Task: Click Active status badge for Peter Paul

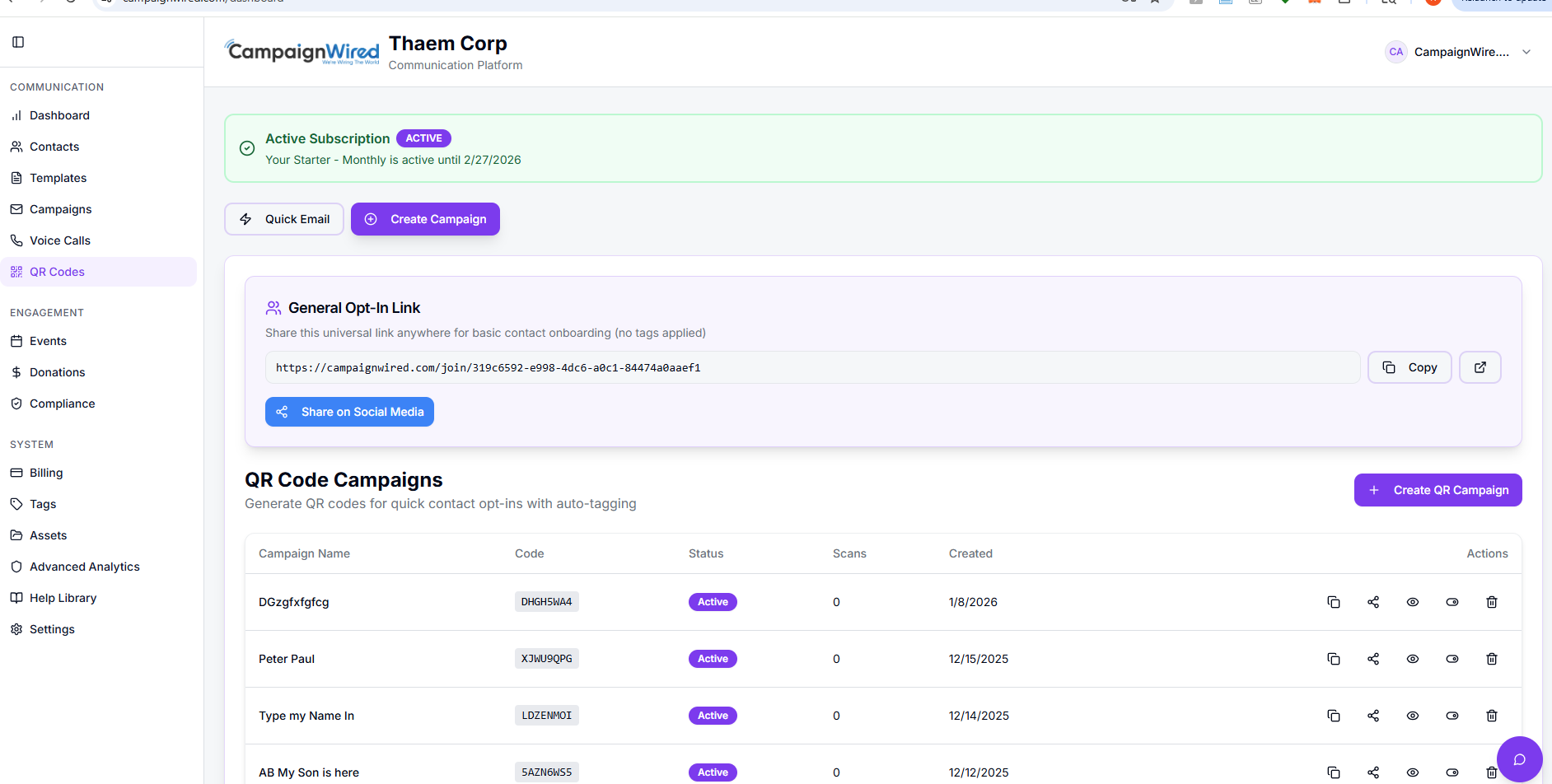Action: [x=713, y=659]
